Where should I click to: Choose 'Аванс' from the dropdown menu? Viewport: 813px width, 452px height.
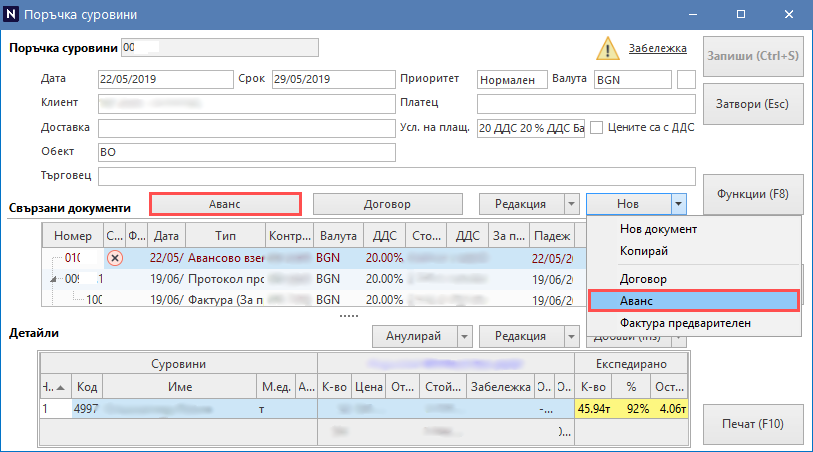click(x=694, y=301)
